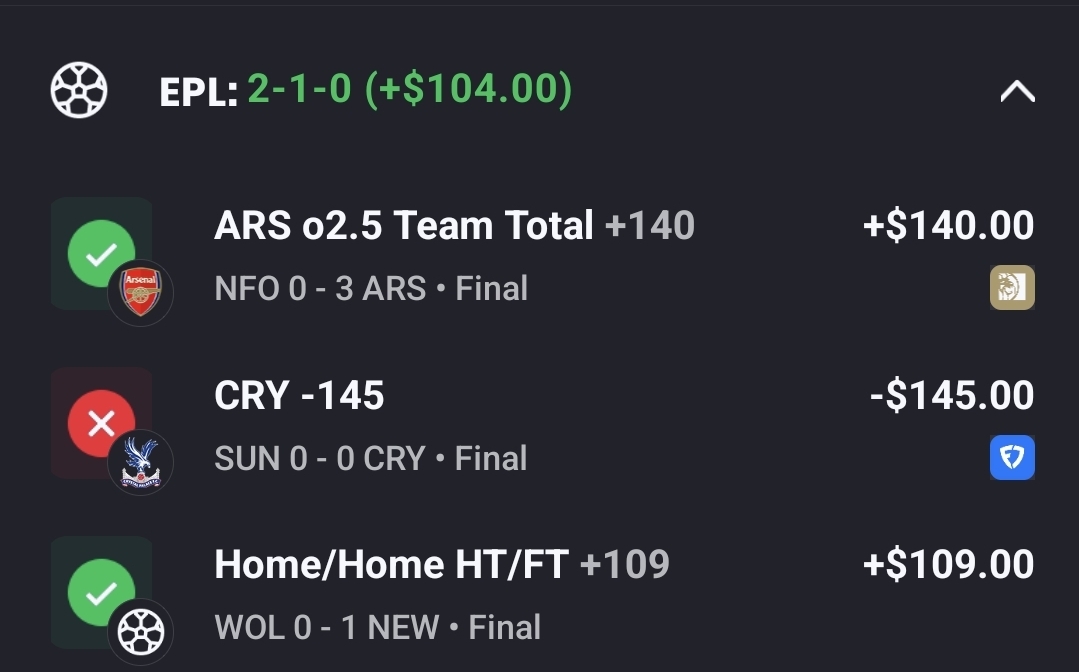Select Home/Home HT/FT +109 bet title
This screenshot has width=1079, height=672.
pyautogui.click(x=441, y=565)
